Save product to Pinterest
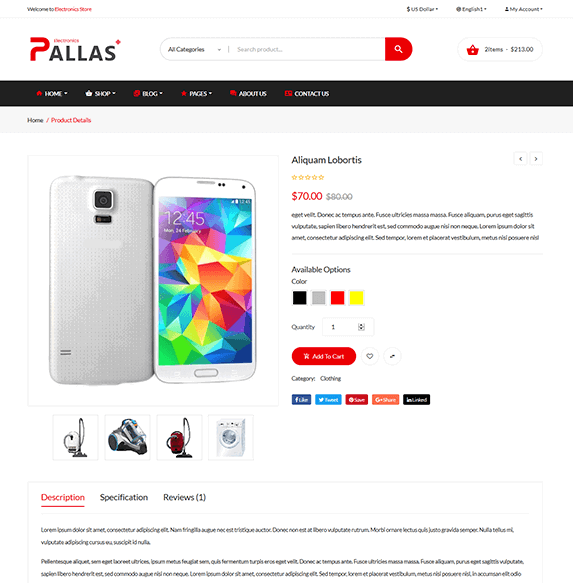The image size is (573, 583). pos(357,400)
